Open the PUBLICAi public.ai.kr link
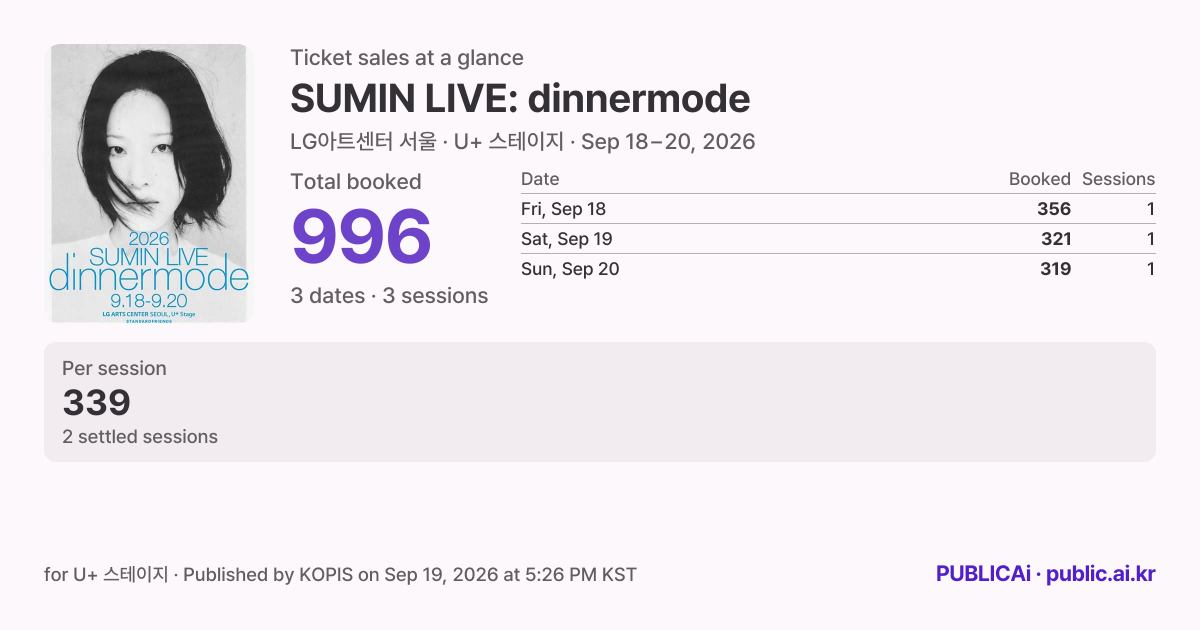Viewport: 1200px width, 630px height. click(x=1045, y=574)
